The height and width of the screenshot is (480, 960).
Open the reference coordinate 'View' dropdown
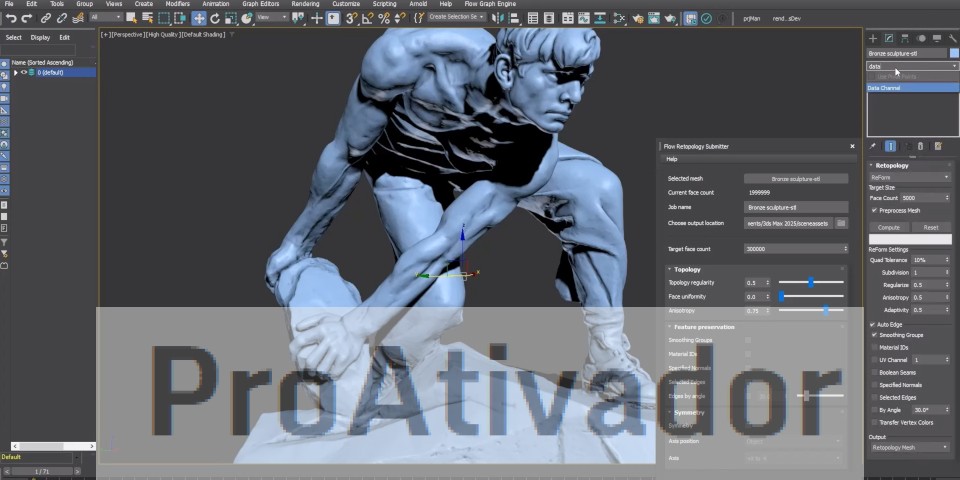tap(272, 17)
